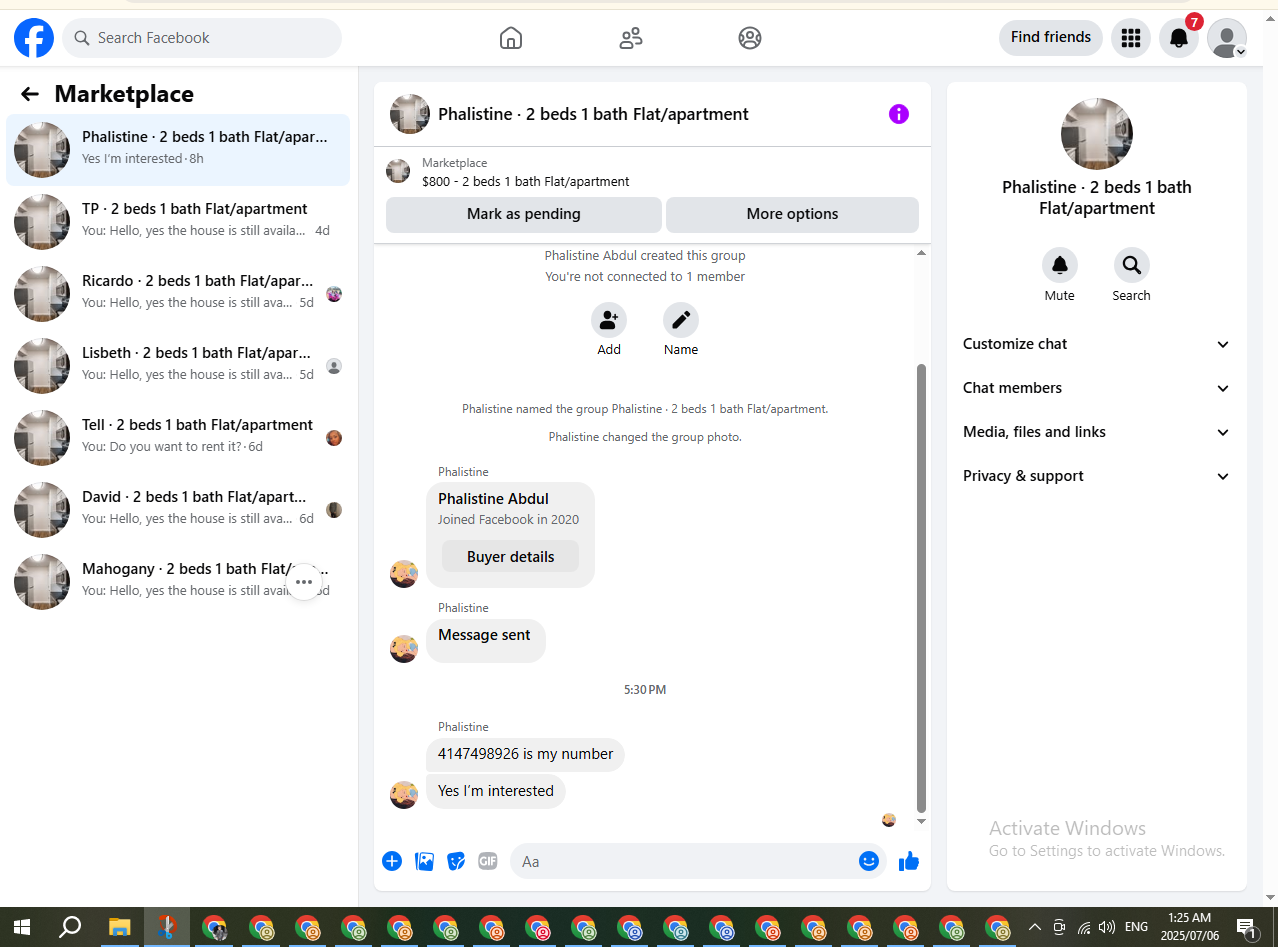Open the Groups icon in top navigation
The image size is (1278, 947).
point(750,38)
